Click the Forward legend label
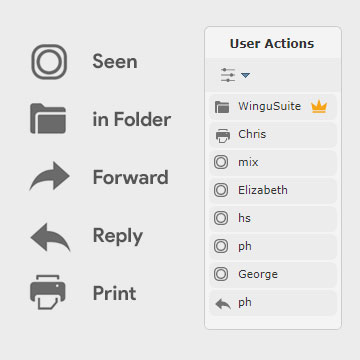 click(130, 177)
